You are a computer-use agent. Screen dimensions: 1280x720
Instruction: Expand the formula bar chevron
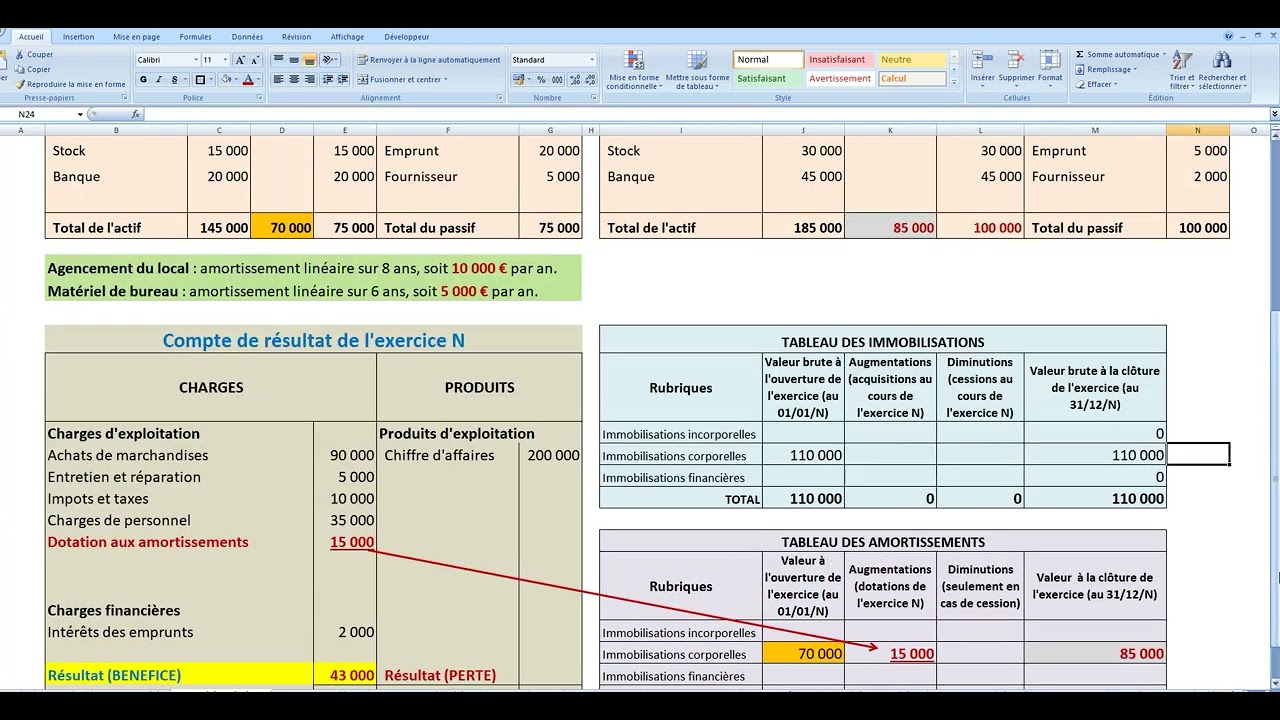click(1274, 114)
